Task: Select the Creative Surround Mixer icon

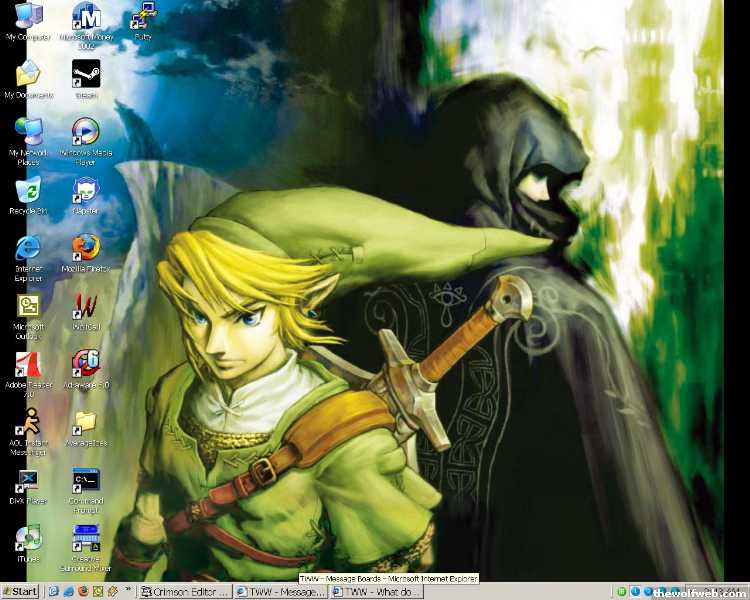Action: coord(86,537)
